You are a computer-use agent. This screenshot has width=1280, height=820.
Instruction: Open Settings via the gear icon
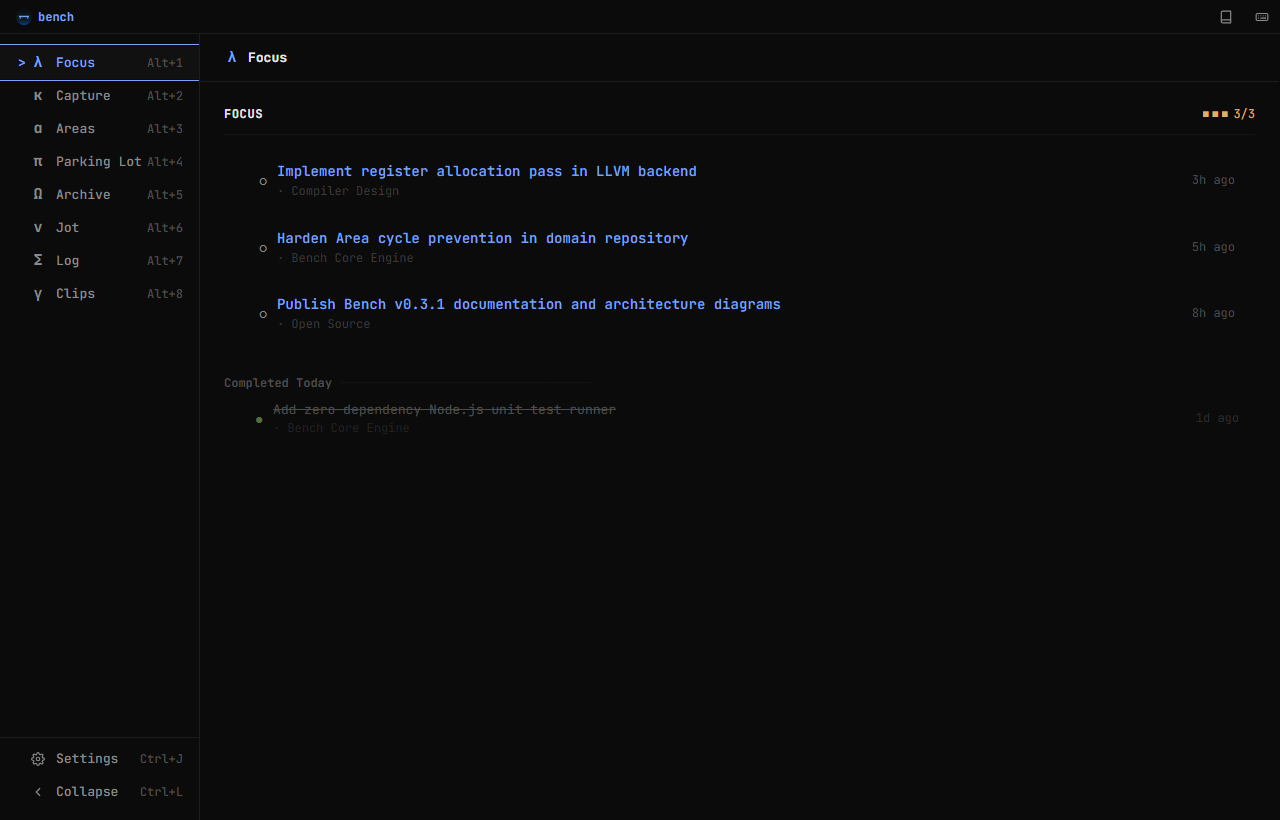click(38, 759)
